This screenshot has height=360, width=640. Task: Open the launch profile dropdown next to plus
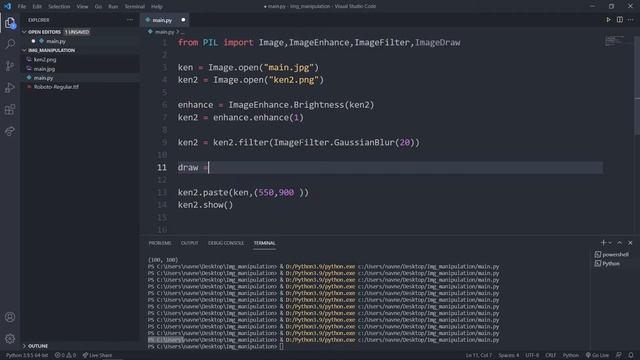(x=610, y=243)
